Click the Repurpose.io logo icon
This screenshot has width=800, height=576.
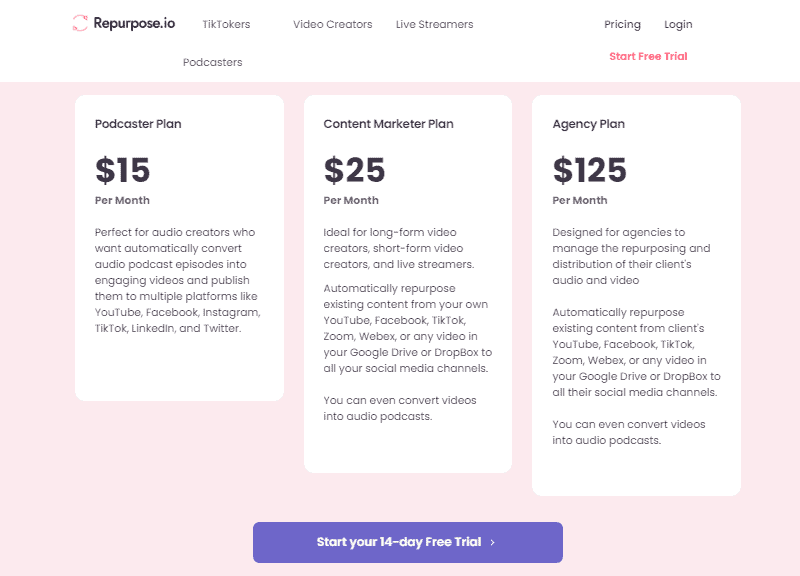[x=81, y=23]
